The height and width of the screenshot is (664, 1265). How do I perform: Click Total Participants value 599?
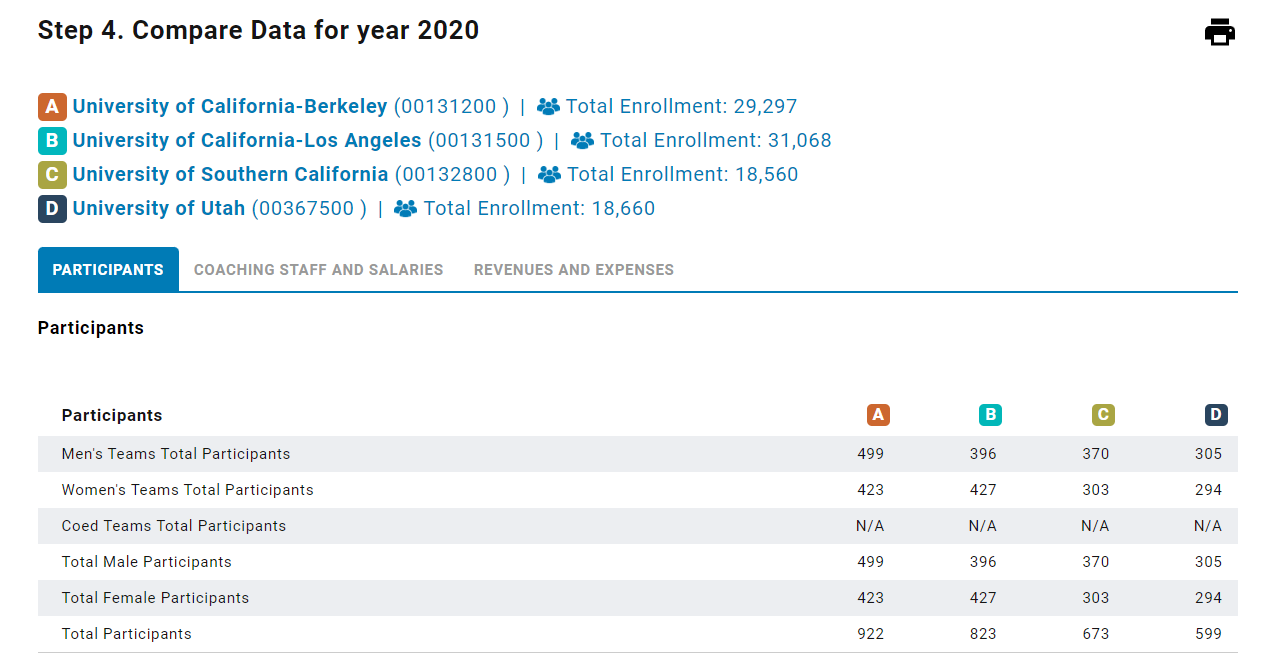click(1209, 634)
